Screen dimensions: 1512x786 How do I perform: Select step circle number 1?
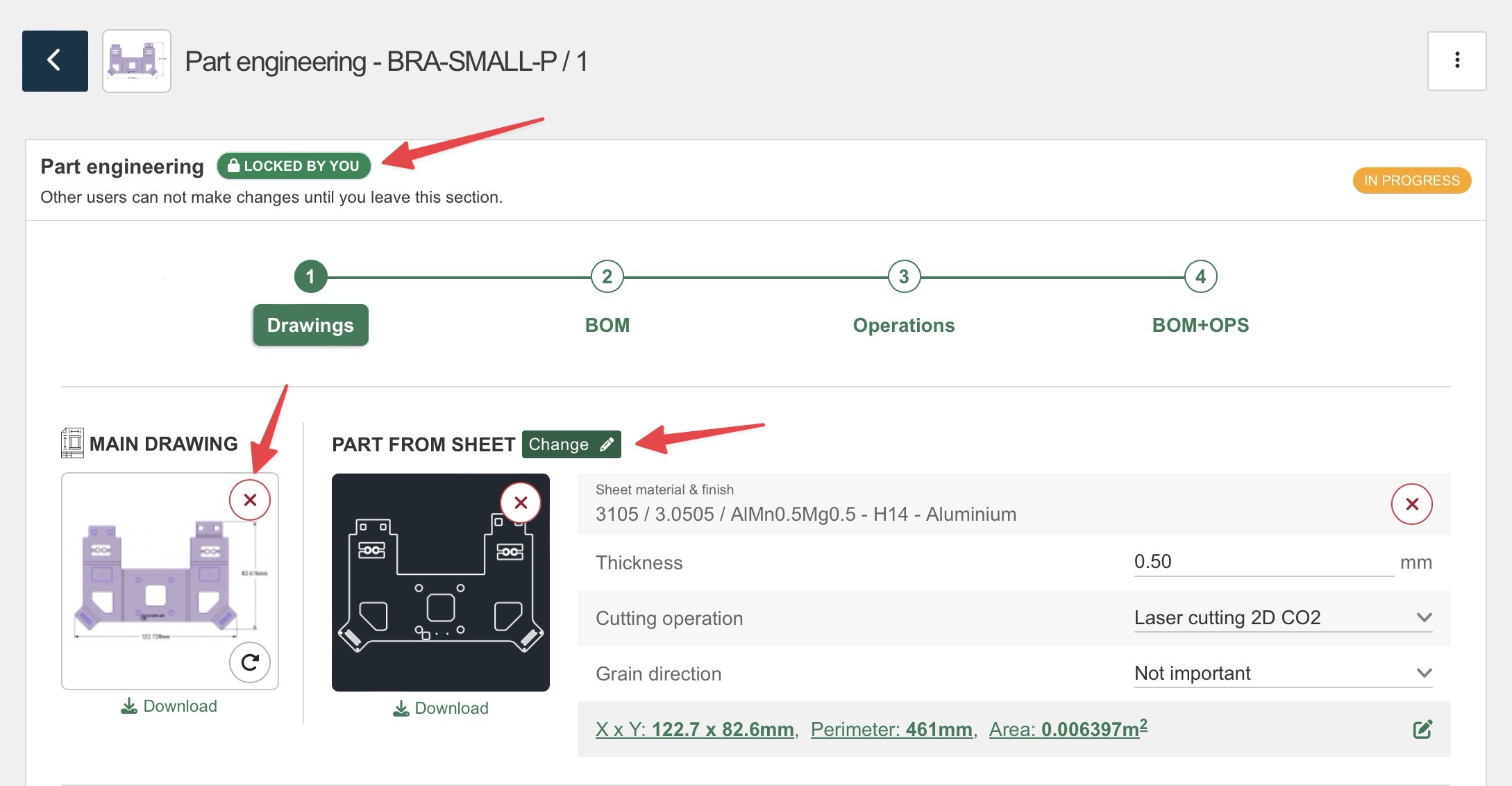point(310,277)
